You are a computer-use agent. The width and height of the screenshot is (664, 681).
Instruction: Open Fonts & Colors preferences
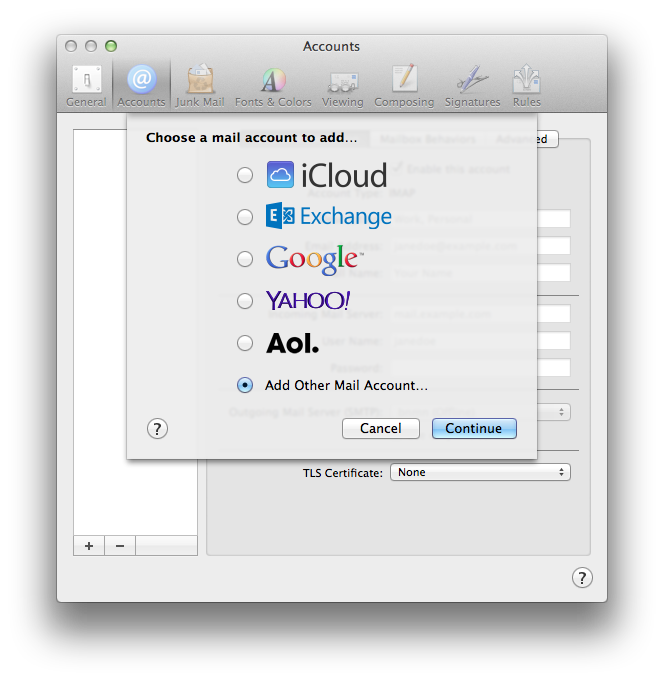tap(273, 86)
